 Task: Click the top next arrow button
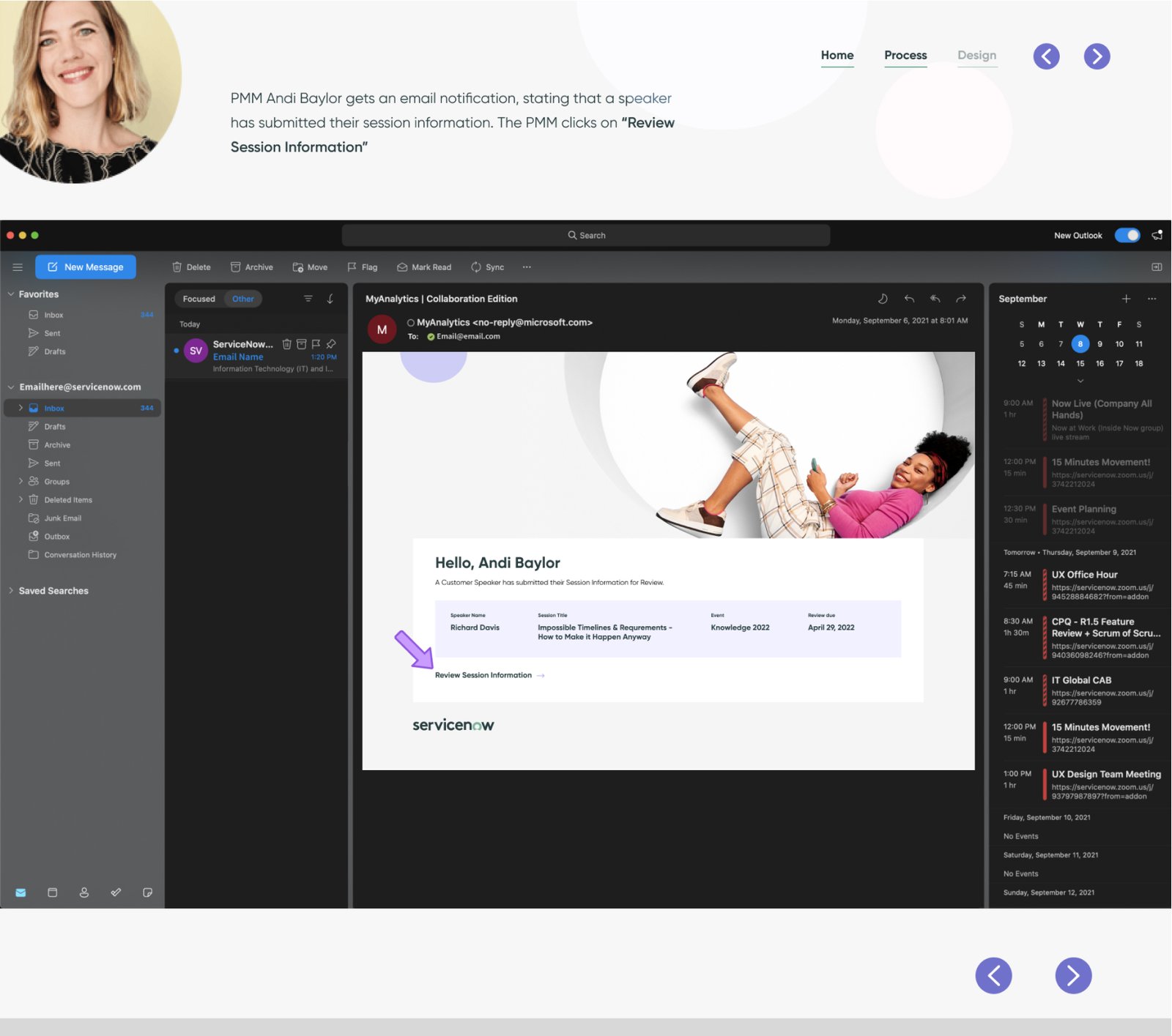pyautogui.click(x=1097, y=56)
